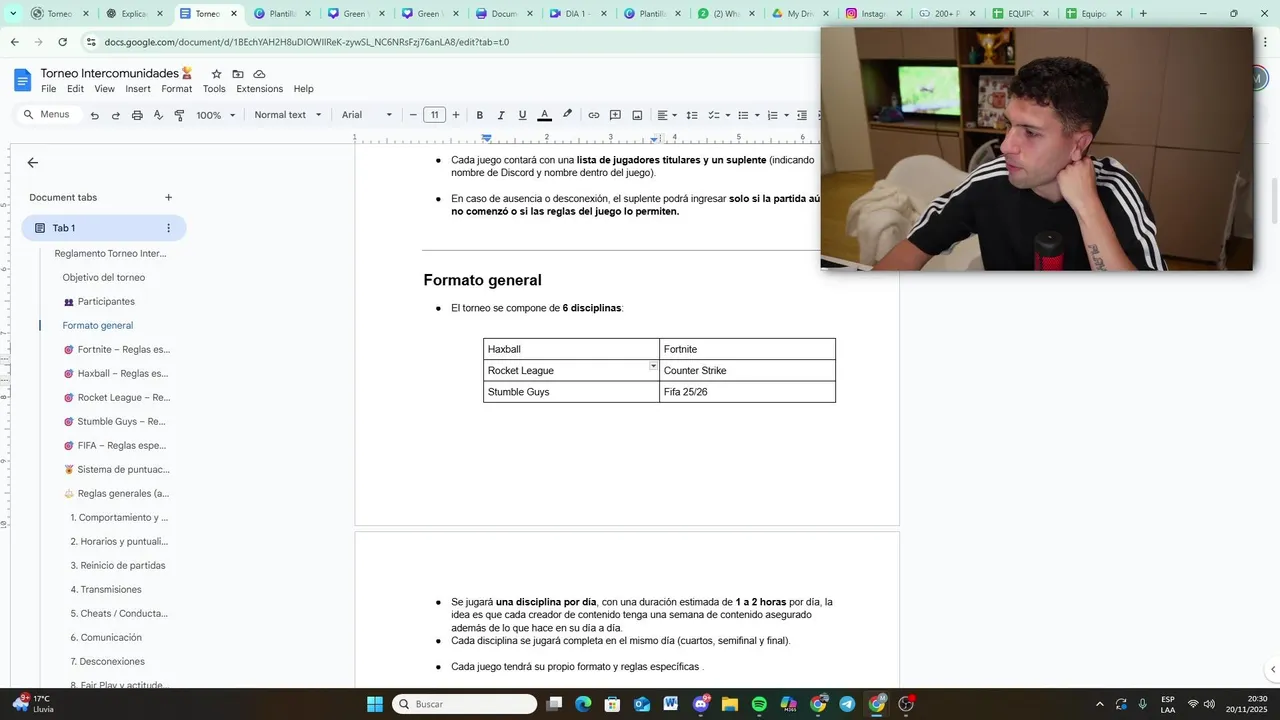Select Tab 1 in document tabs
The height and width of the screenshot is (720, 1280).
(x=104, y=228)
